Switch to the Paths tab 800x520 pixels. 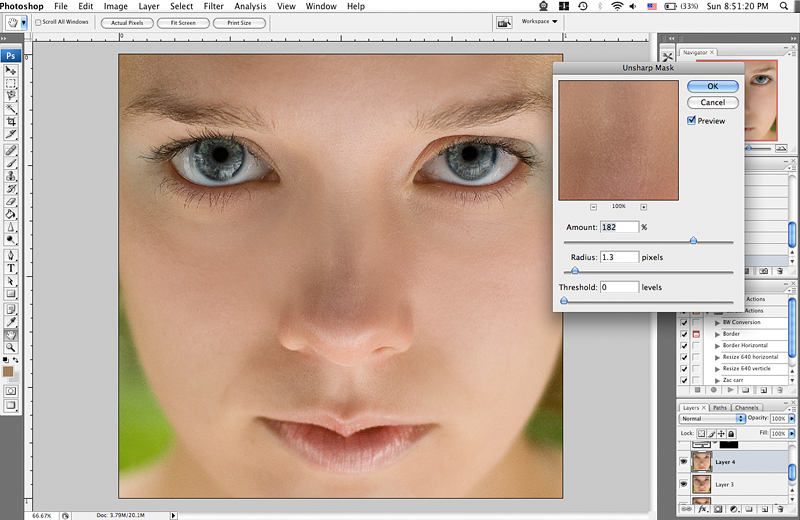719,407
